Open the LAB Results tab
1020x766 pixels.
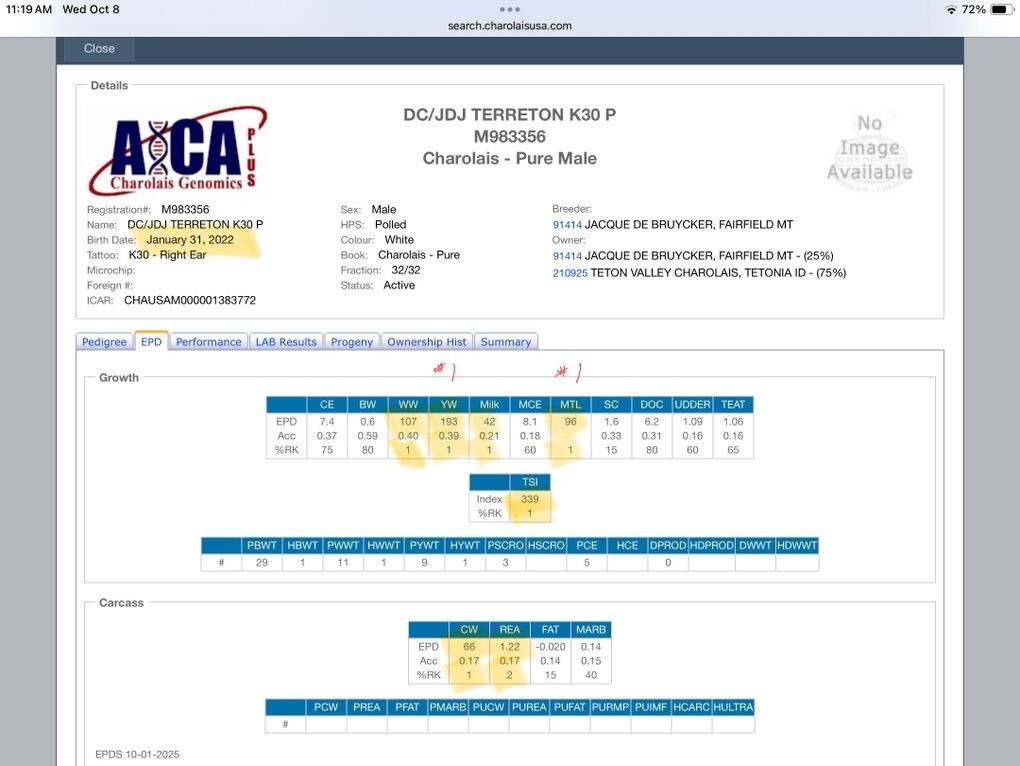285,342
